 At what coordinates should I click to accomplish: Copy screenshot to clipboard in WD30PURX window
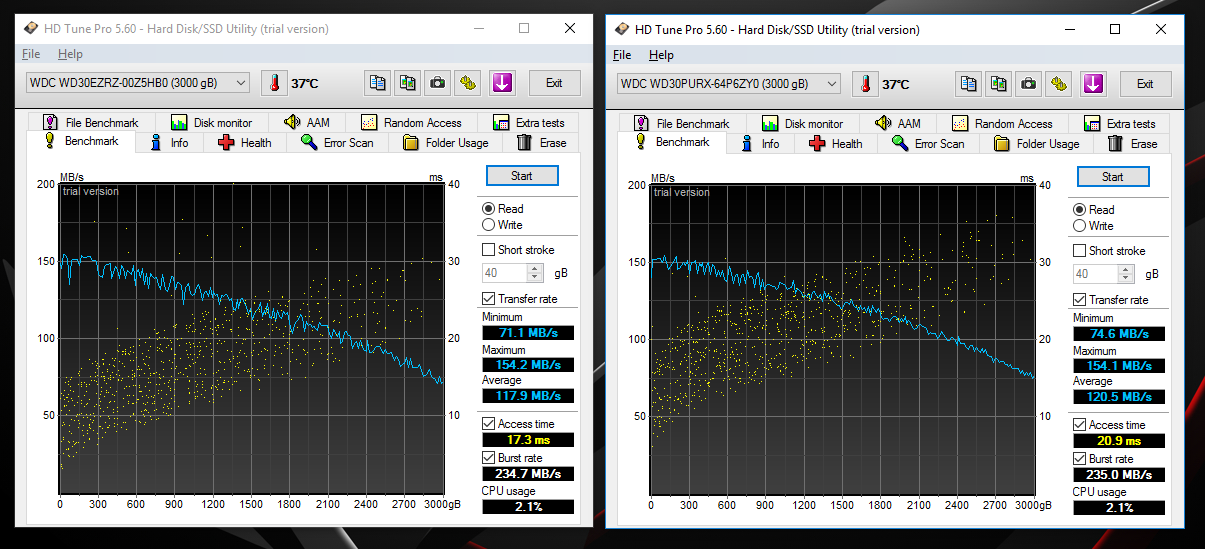click(x=998, y=84)
